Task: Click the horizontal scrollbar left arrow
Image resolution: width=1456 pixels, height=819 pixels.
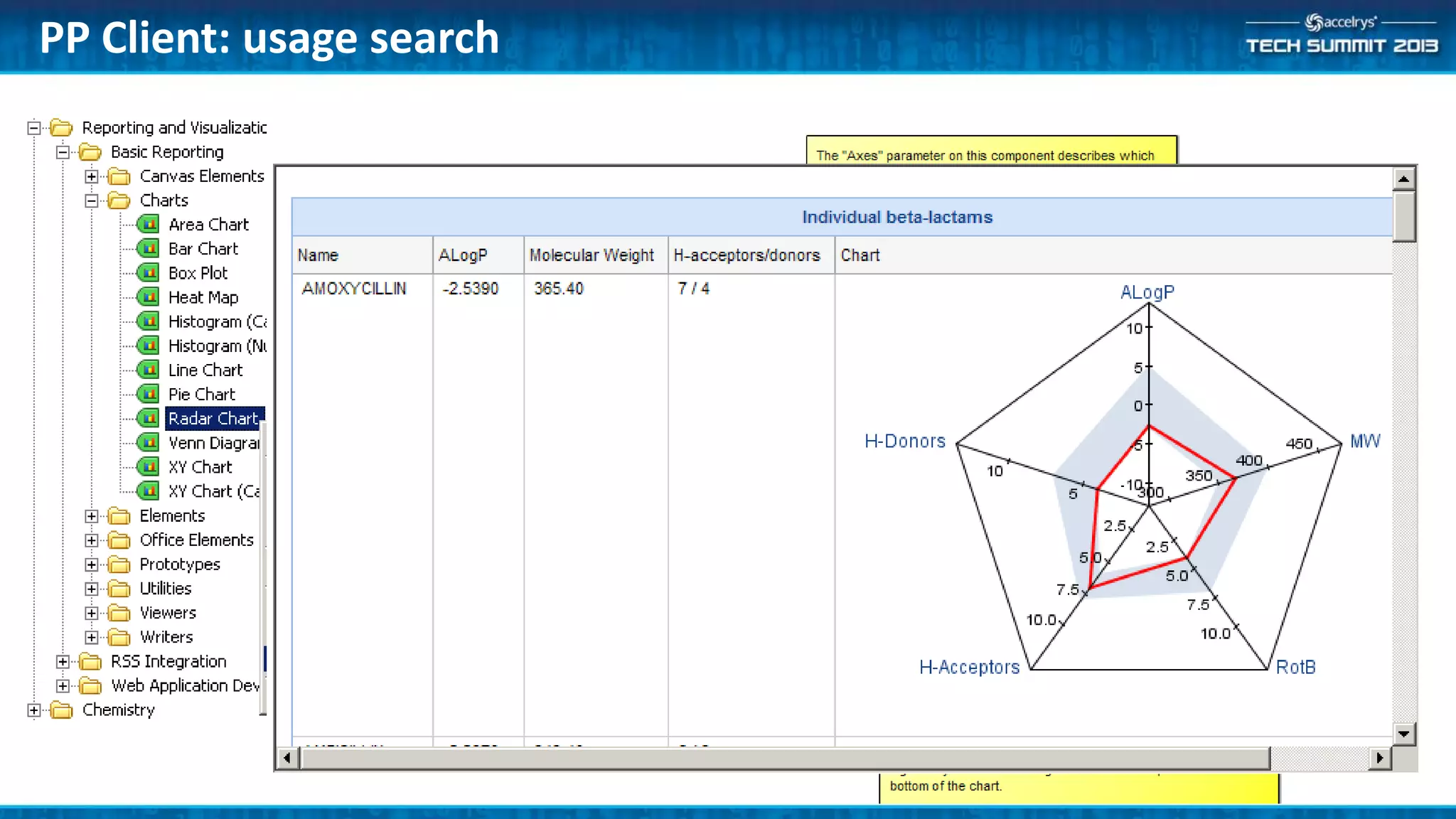Action: pos(287,758)
